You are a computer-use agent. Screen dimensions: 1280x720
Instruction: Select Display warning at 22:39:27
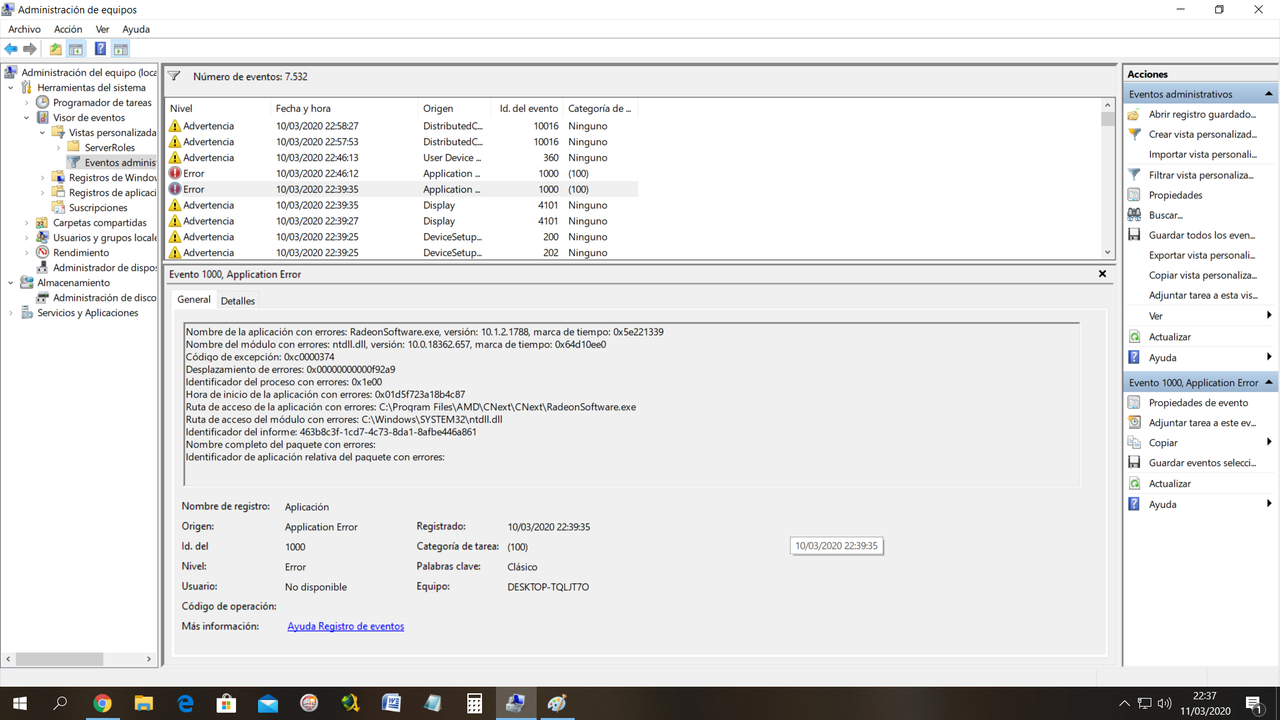(402, 221)
